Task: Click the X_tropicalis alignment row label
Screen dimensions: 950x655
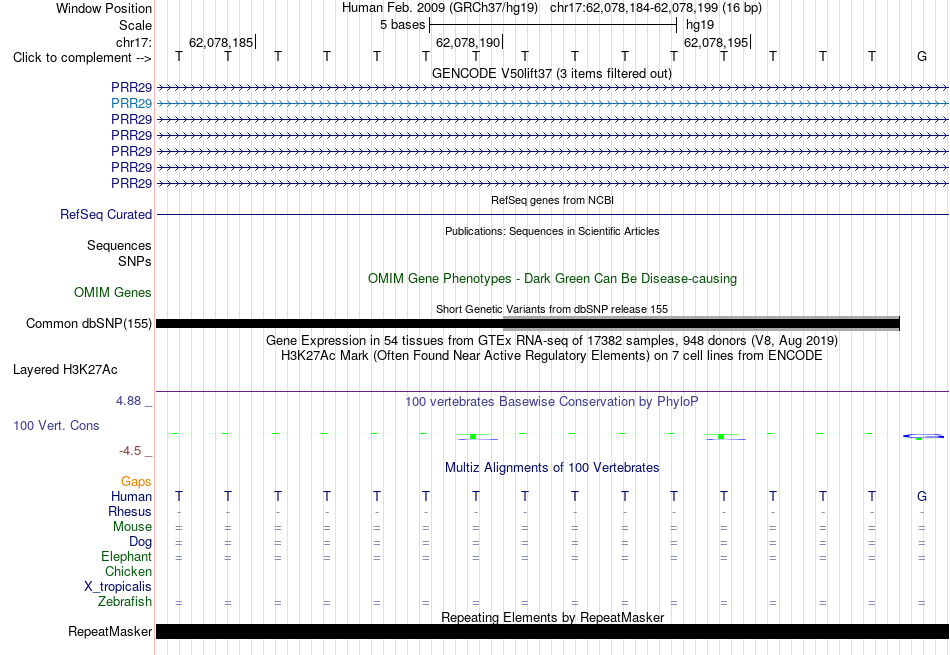Action: coord(118,587)
